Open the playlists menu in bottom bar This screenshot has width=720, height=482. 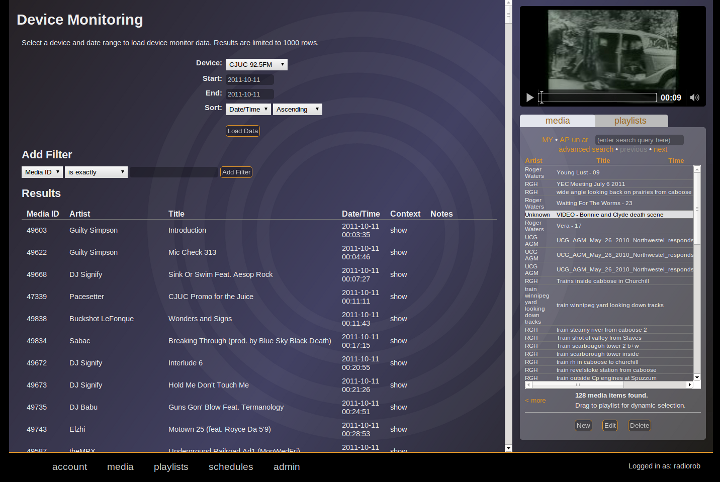pyautogui.click(x=171, y=467)
